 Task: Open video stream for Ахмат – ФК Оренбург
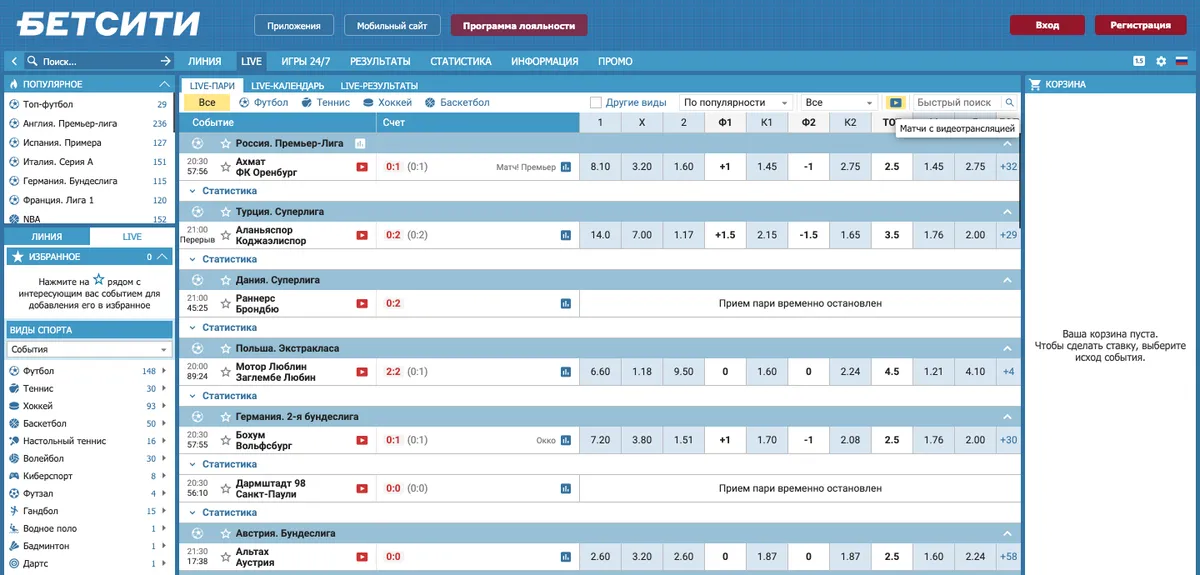click(x=362, y=167)
